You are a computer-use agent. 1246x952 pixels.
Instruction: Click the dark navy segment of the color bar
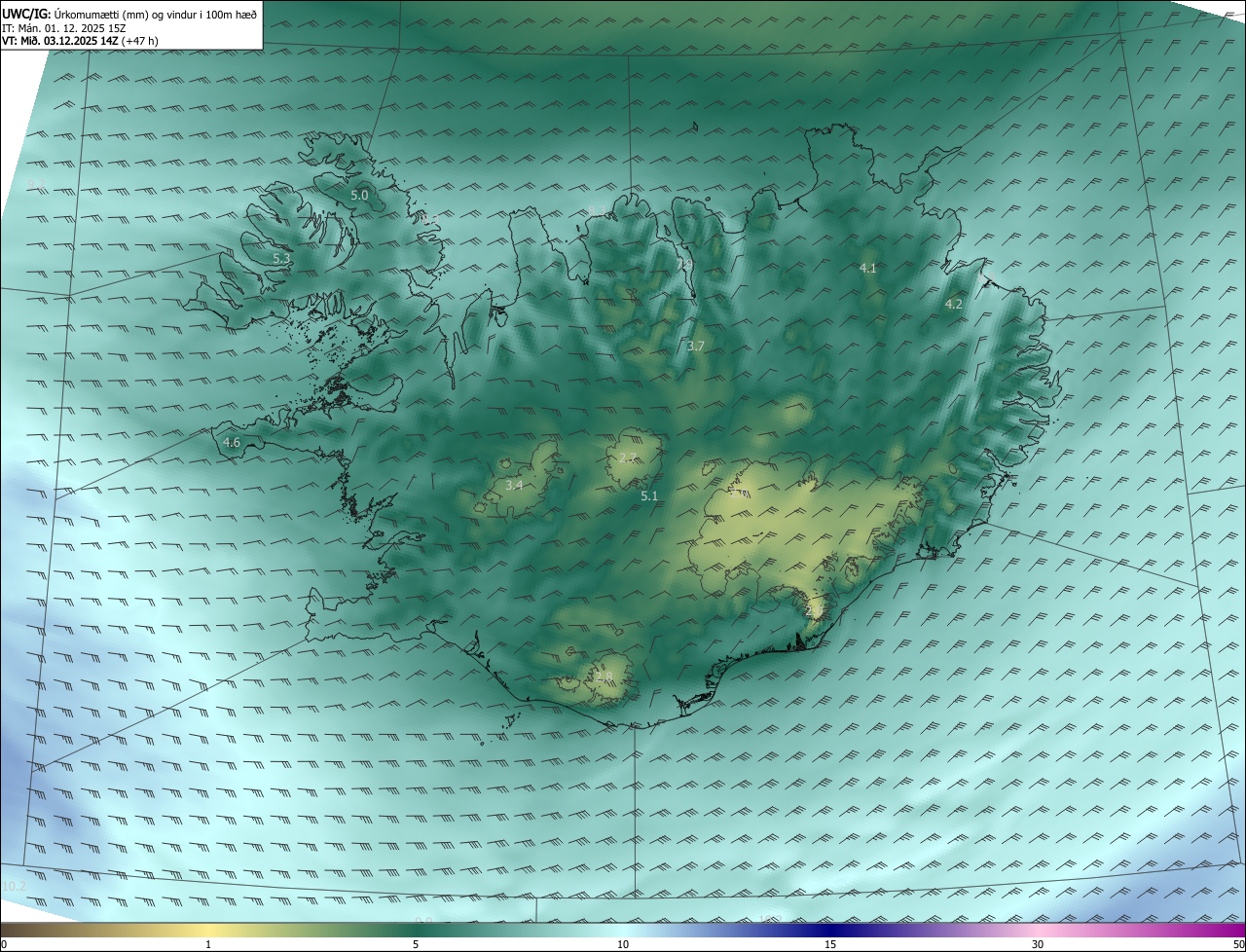830,931
